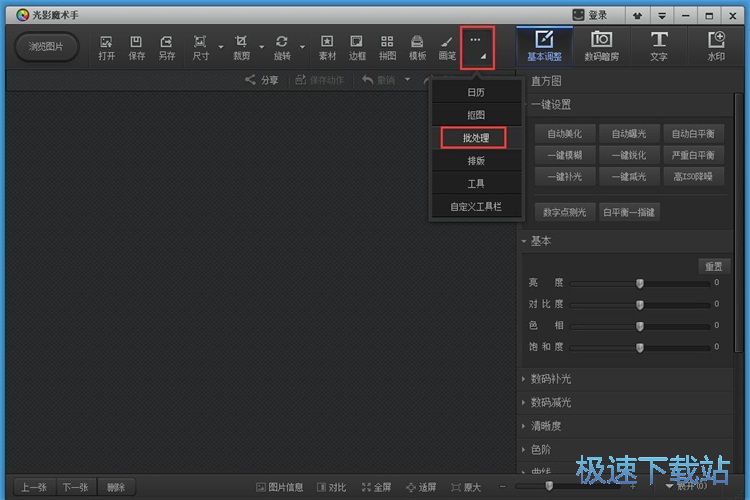Choose 自定义工具栏 from dropdown menu
Image resolution: width=750 pixels, height=500 pixels.
click(x=476, y=207)
